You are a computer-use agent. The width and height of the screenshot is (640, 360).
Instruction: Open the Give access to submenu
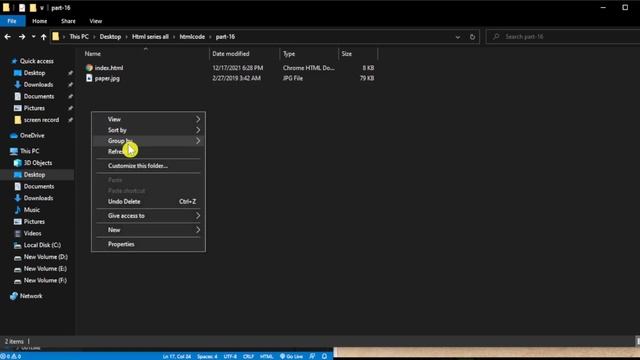point(149,216)
